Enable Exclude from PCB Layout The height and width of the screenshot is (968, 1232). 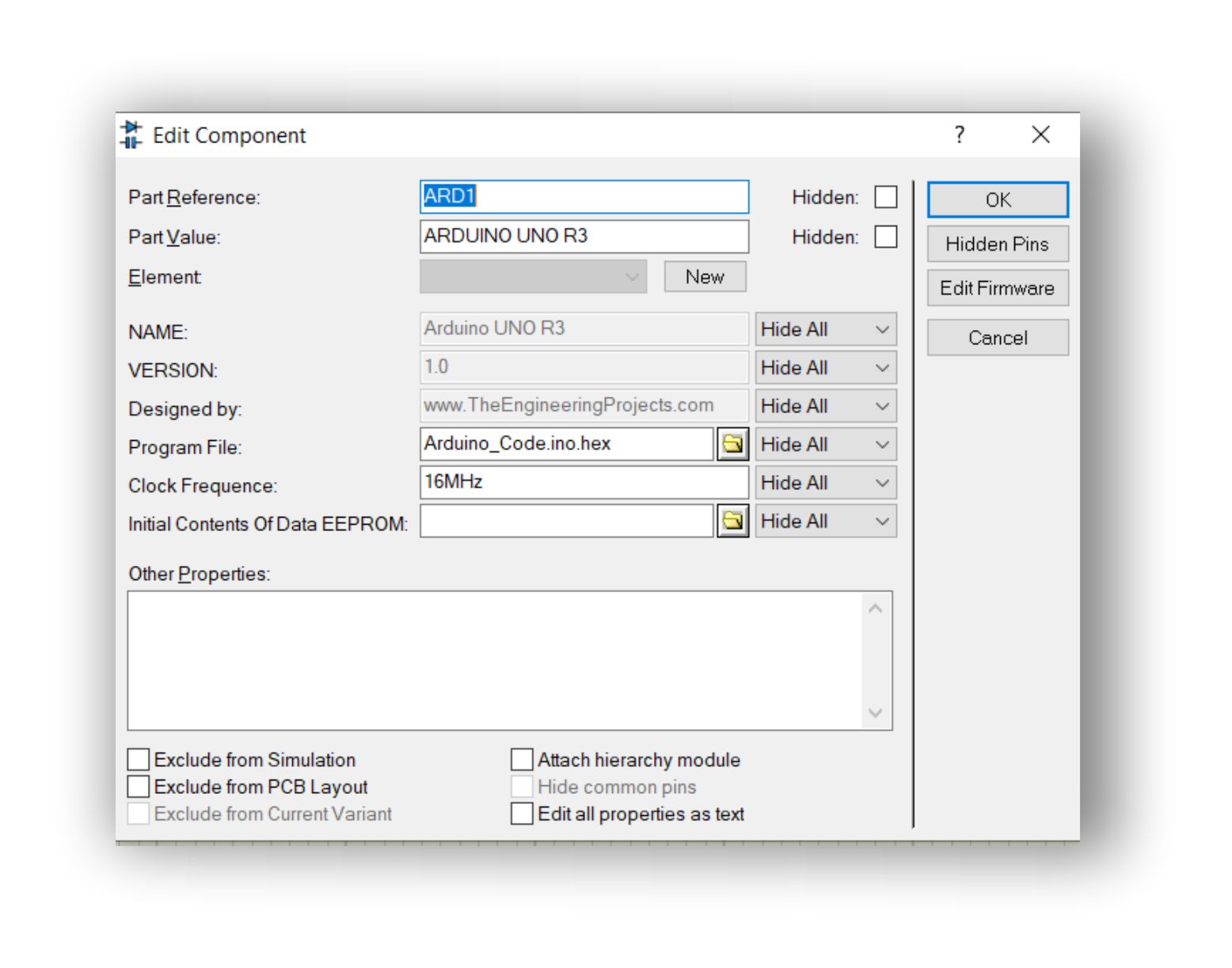[x=139, y=787]
